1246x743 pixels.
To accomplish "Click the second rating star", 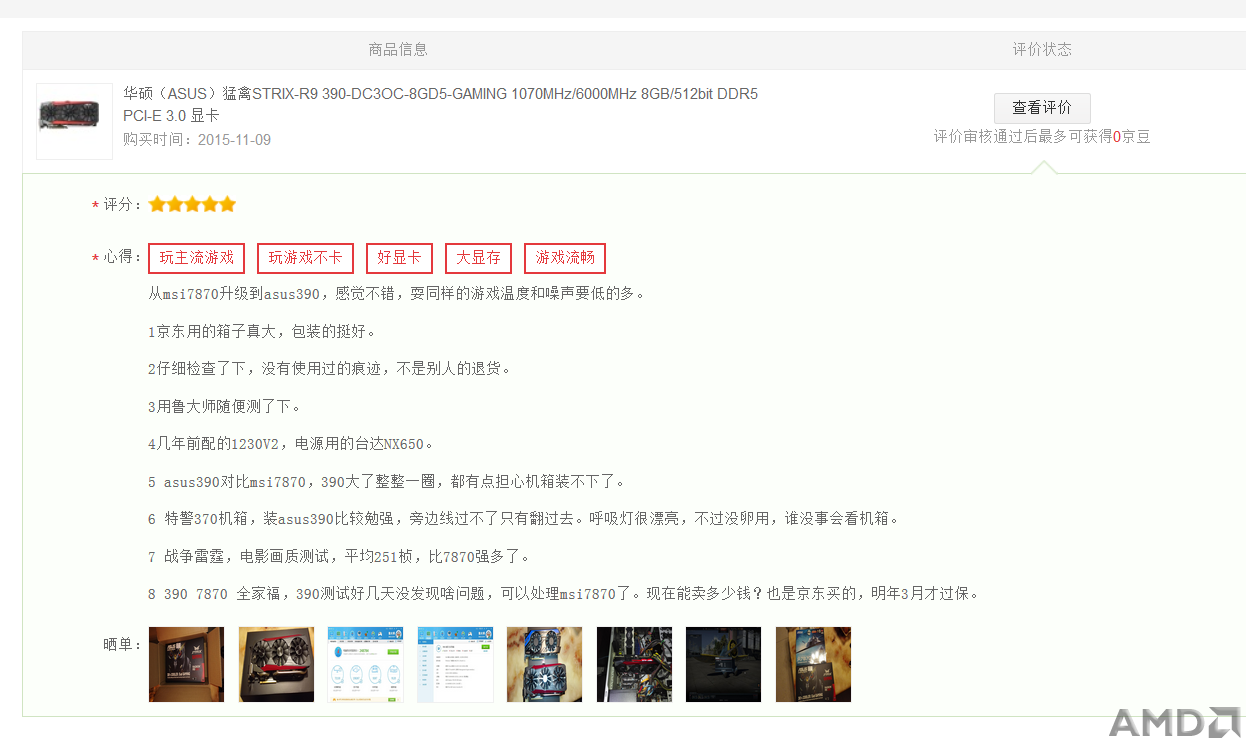I will pyautogui.click(x=175, y=204).
